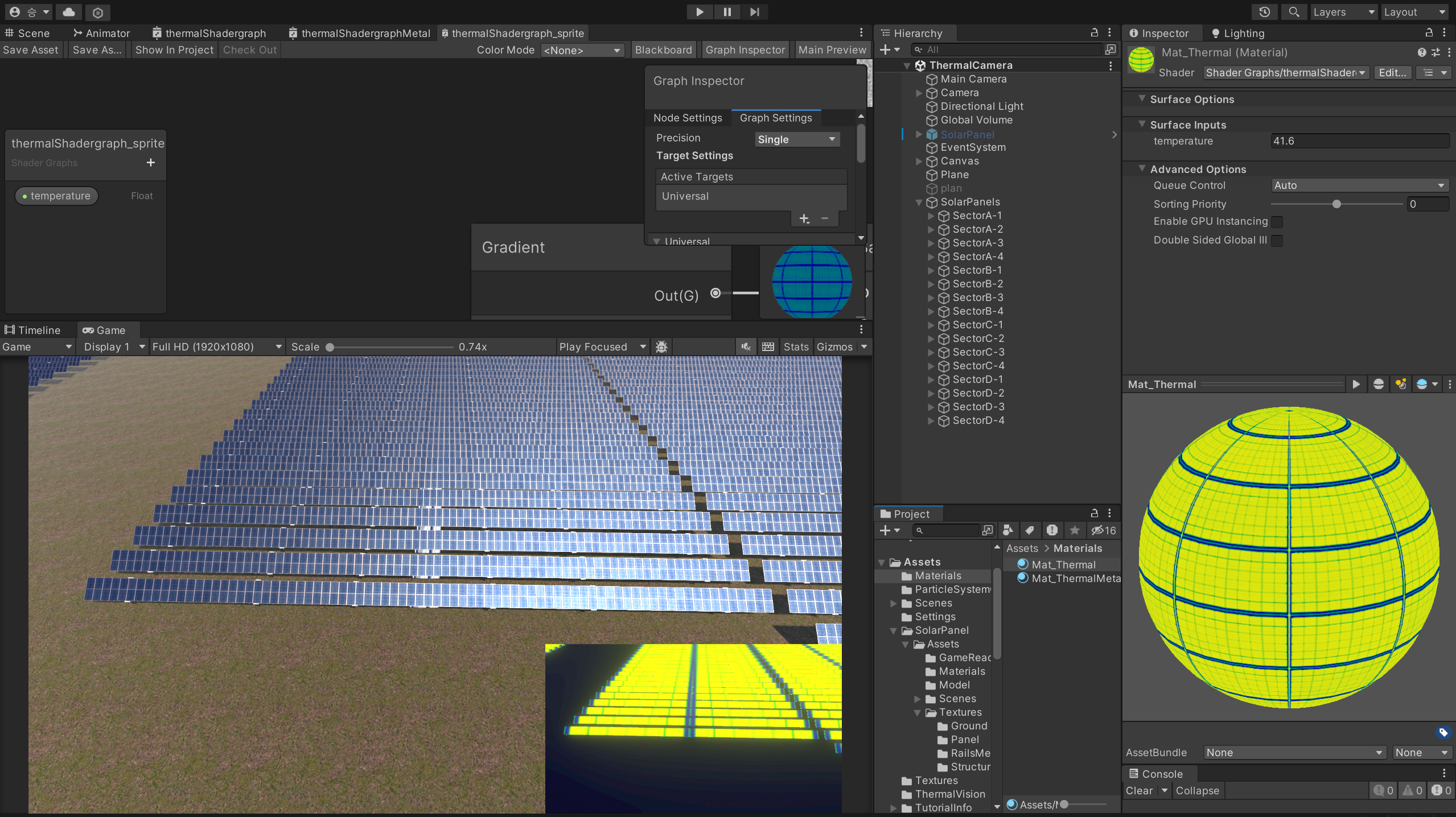Collapse the SolarPanels hierarchy item

[919, 203]
